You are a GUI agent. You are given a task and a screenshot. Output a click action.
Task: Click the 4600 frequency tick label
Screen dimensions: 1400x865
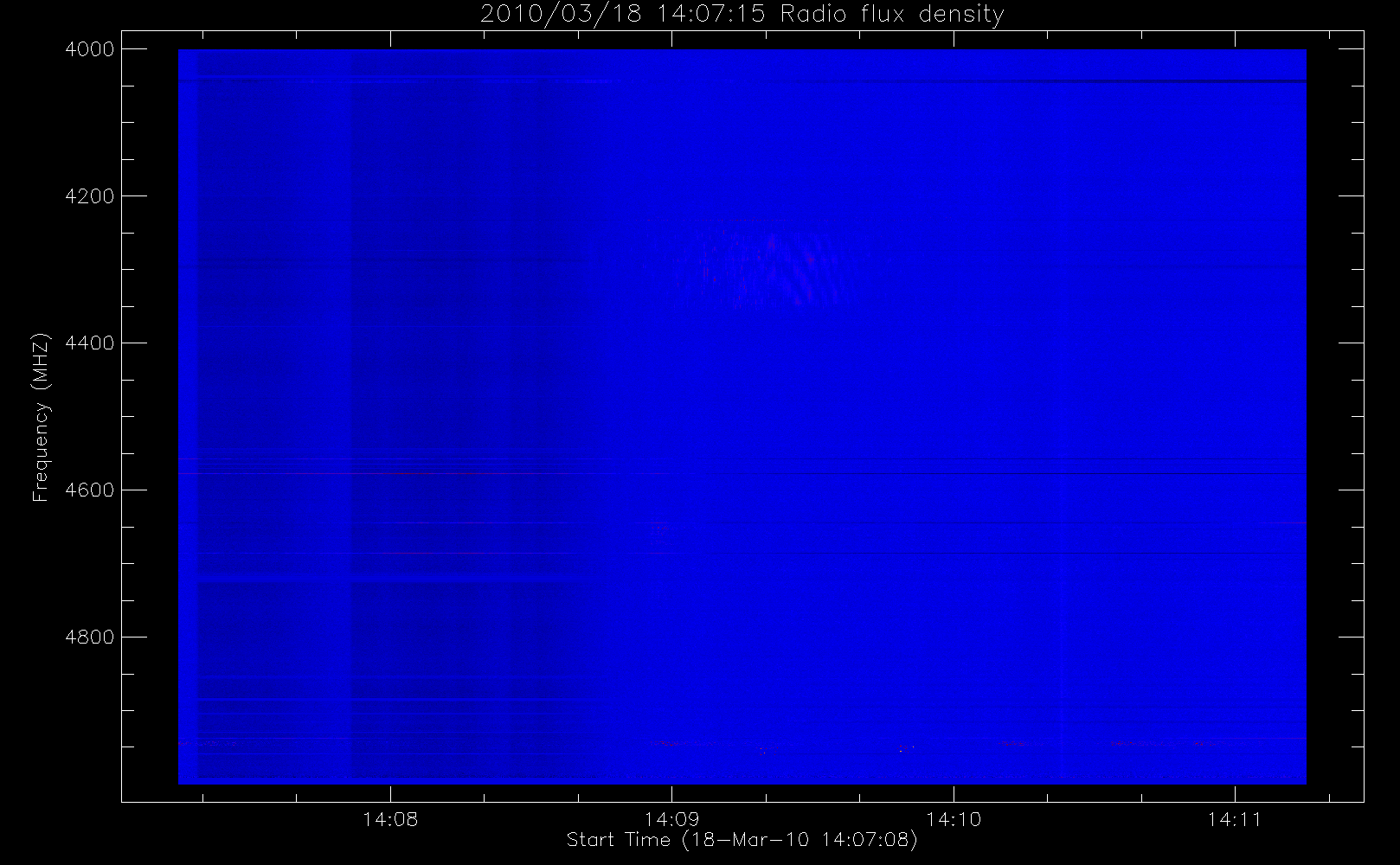[x=90, y=490]
